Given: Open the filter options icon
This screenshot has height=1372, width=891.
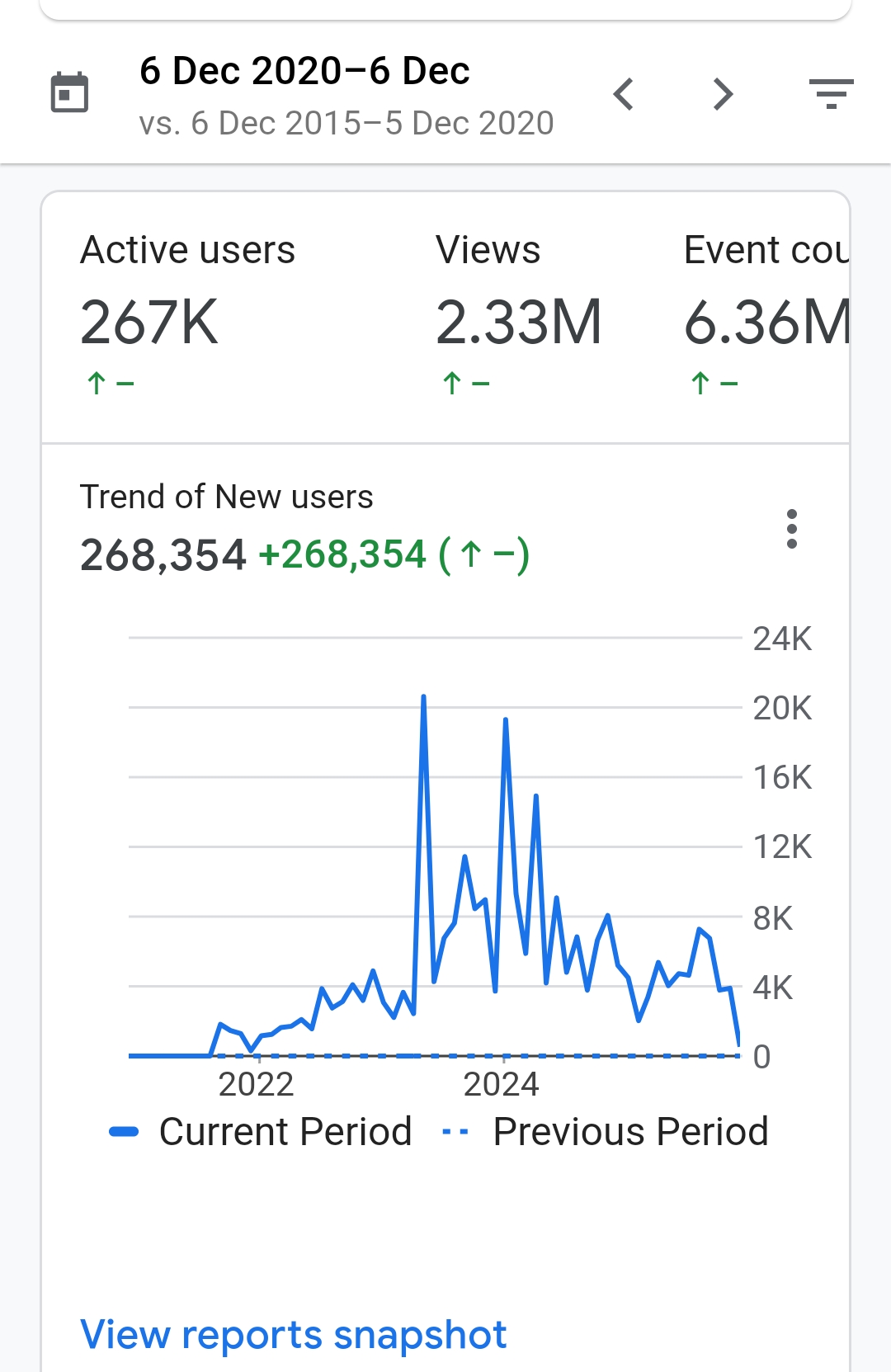Looking at the screenshot, I should pyautogui.click(x=831, y=94).
